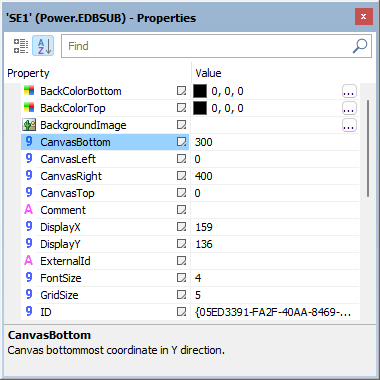
Task: Open ellipsis editor for BackColorTop
Action: (x=349, y=108)
